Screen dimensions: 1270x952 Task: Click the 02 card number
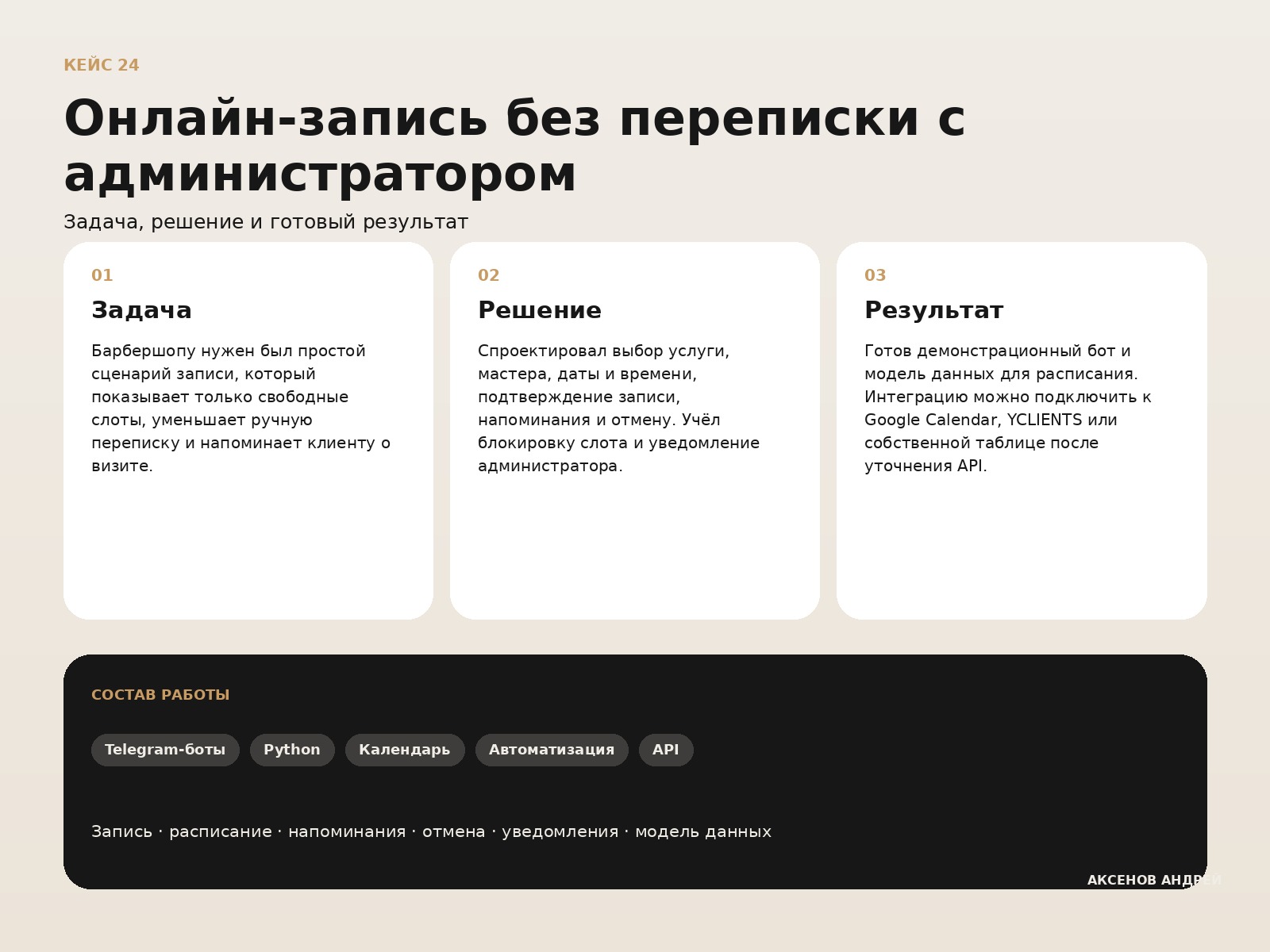[489, 275]
